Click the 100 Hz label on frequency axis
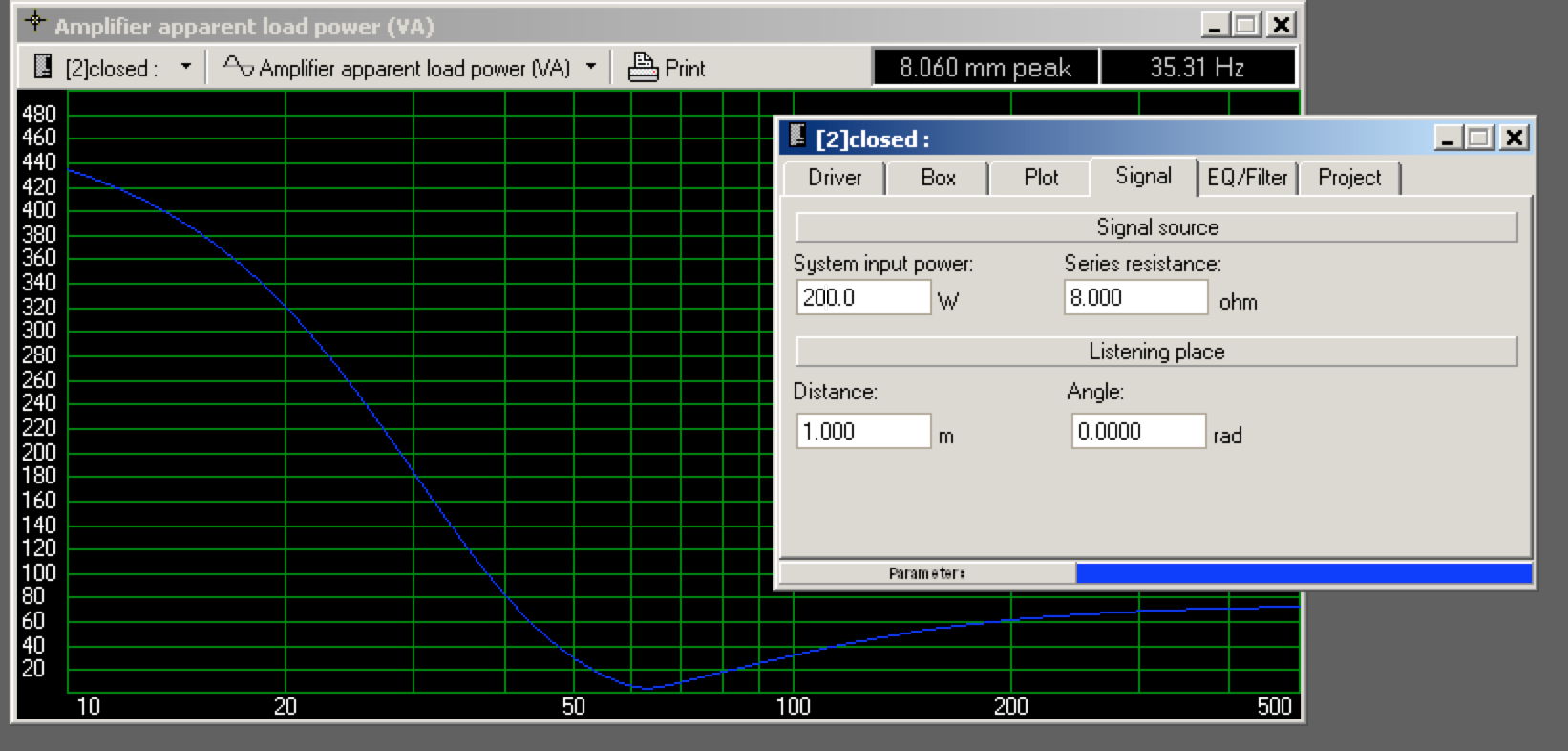The image size is (1568, 751). (x=793, y=707)
